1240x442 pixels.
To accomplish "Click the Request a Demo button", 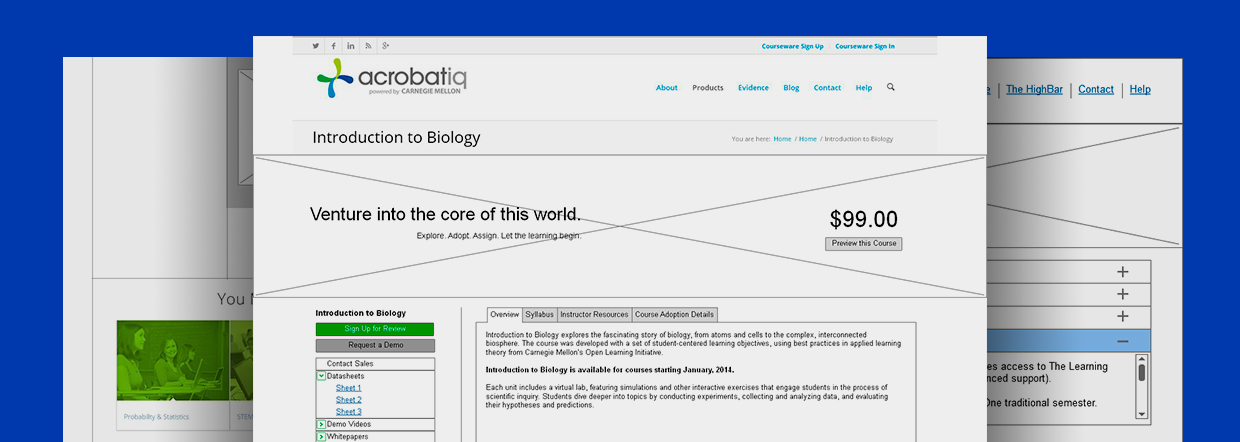I will 375,345.
